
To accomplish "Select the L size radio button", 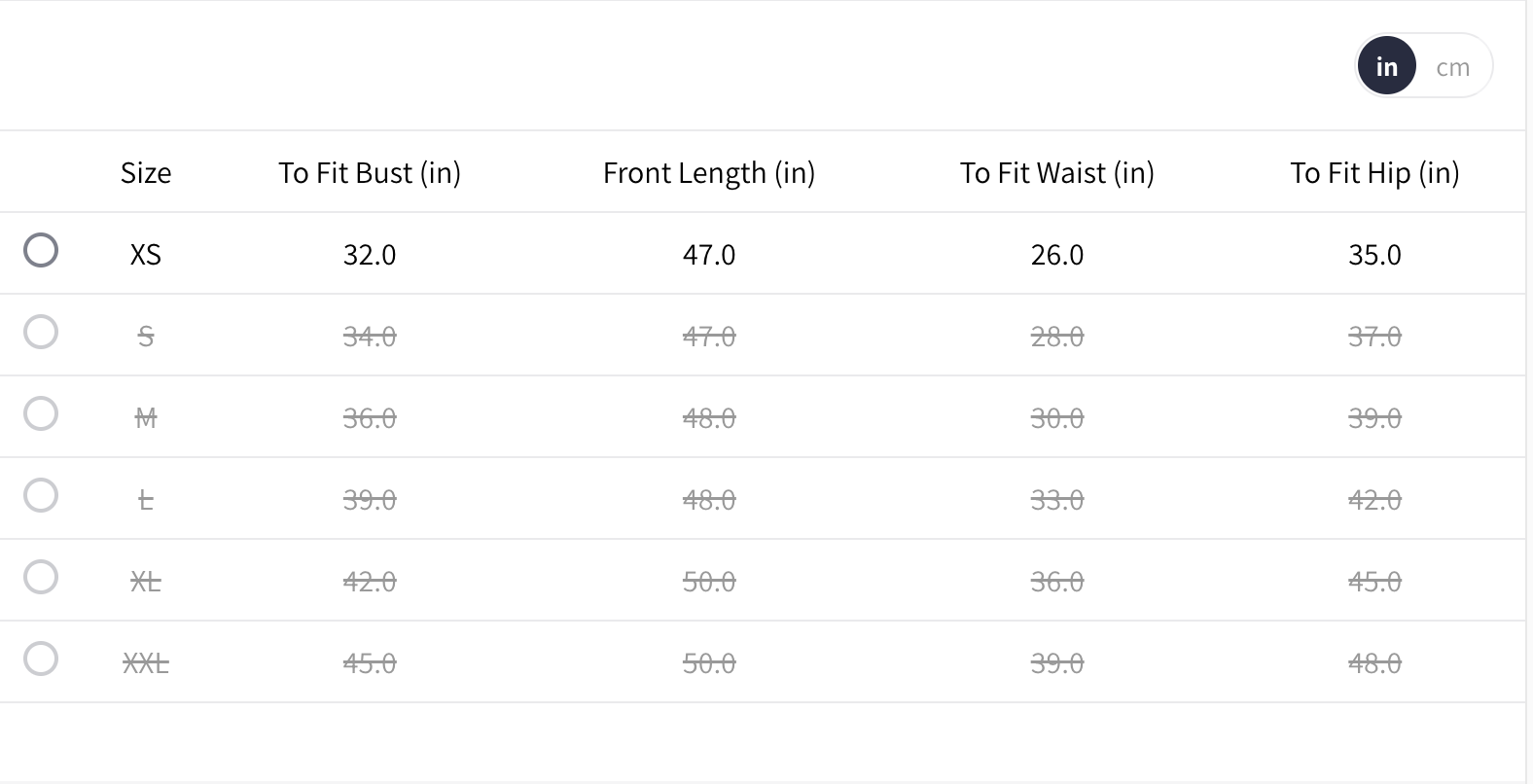I will pos(41,495).
